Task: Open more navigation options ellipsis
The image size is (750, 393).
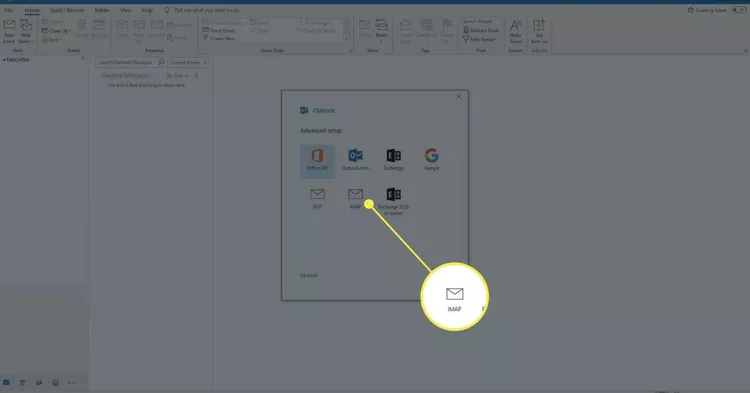Action: coord(72,382)
